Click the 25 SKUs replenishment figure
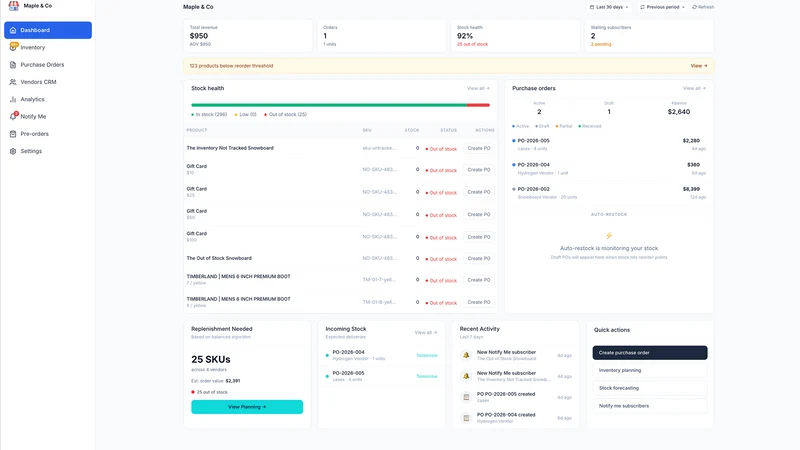The height and width of the screenshot is (450, 800). pos(211,359)
